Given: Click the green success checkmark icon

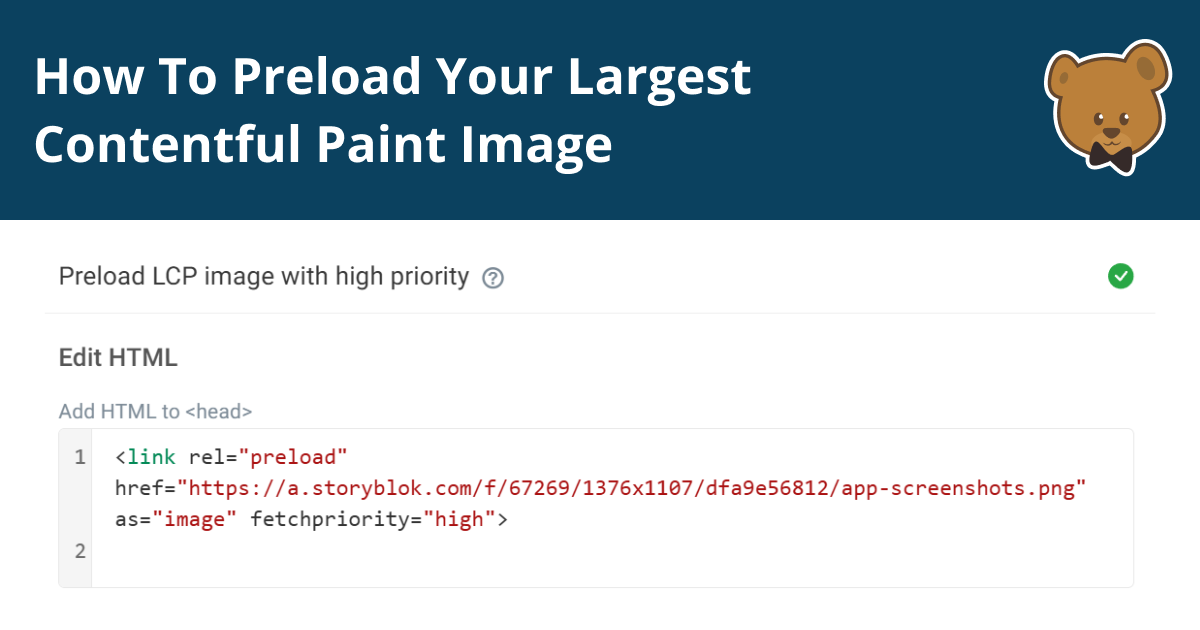Looking at the screenshot, I should point(1121,276).
